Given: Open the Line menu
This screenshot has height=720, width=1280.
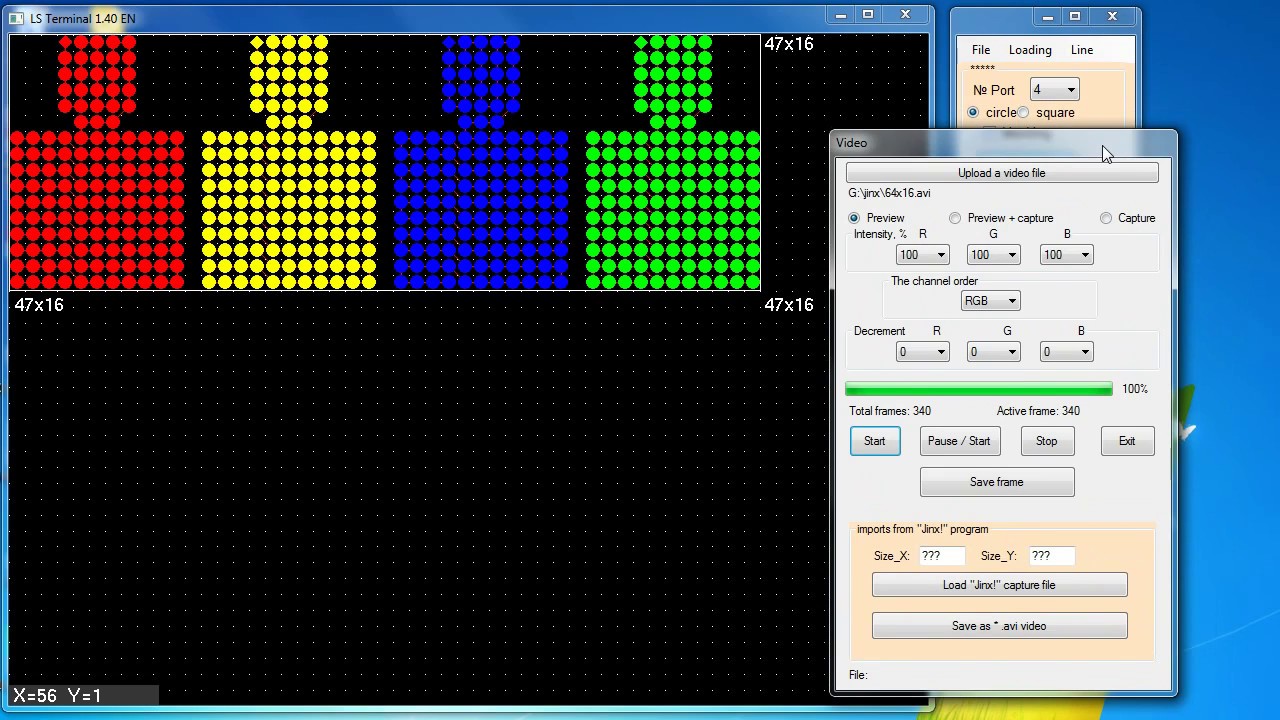Looking at the screenshot, I should [x=1082, y=50].
